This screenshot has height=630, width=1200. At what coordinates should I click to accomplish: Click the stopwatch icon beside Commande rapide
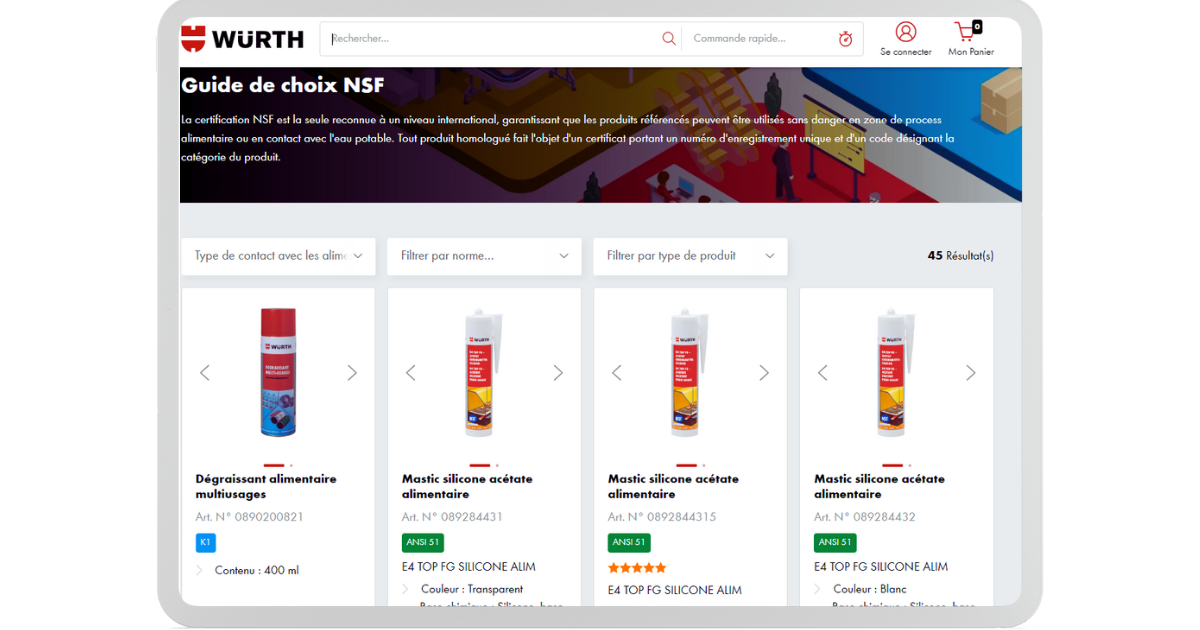(845, 38)
